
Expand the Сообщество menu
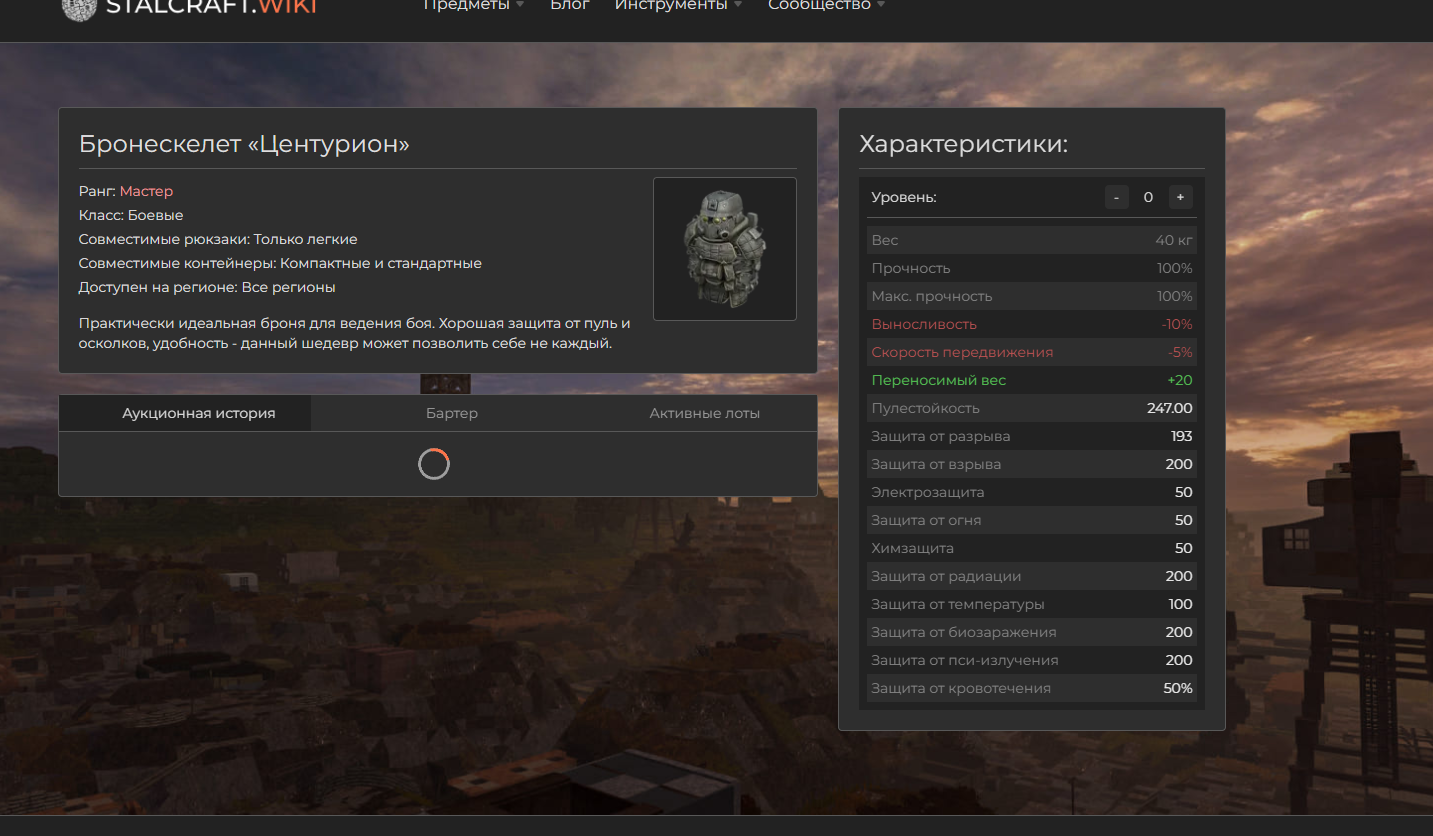click(x=826, y=6)
